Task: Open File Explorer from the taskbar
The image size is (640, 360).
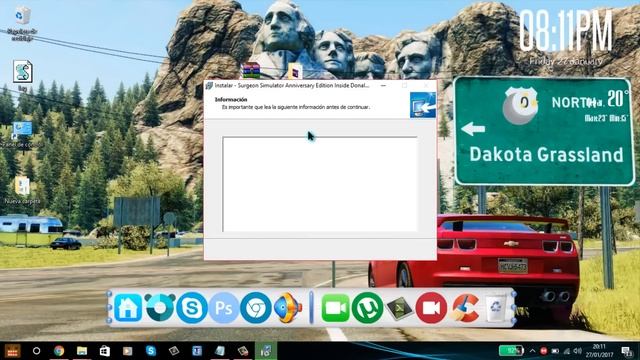Action: coord(82,351)
